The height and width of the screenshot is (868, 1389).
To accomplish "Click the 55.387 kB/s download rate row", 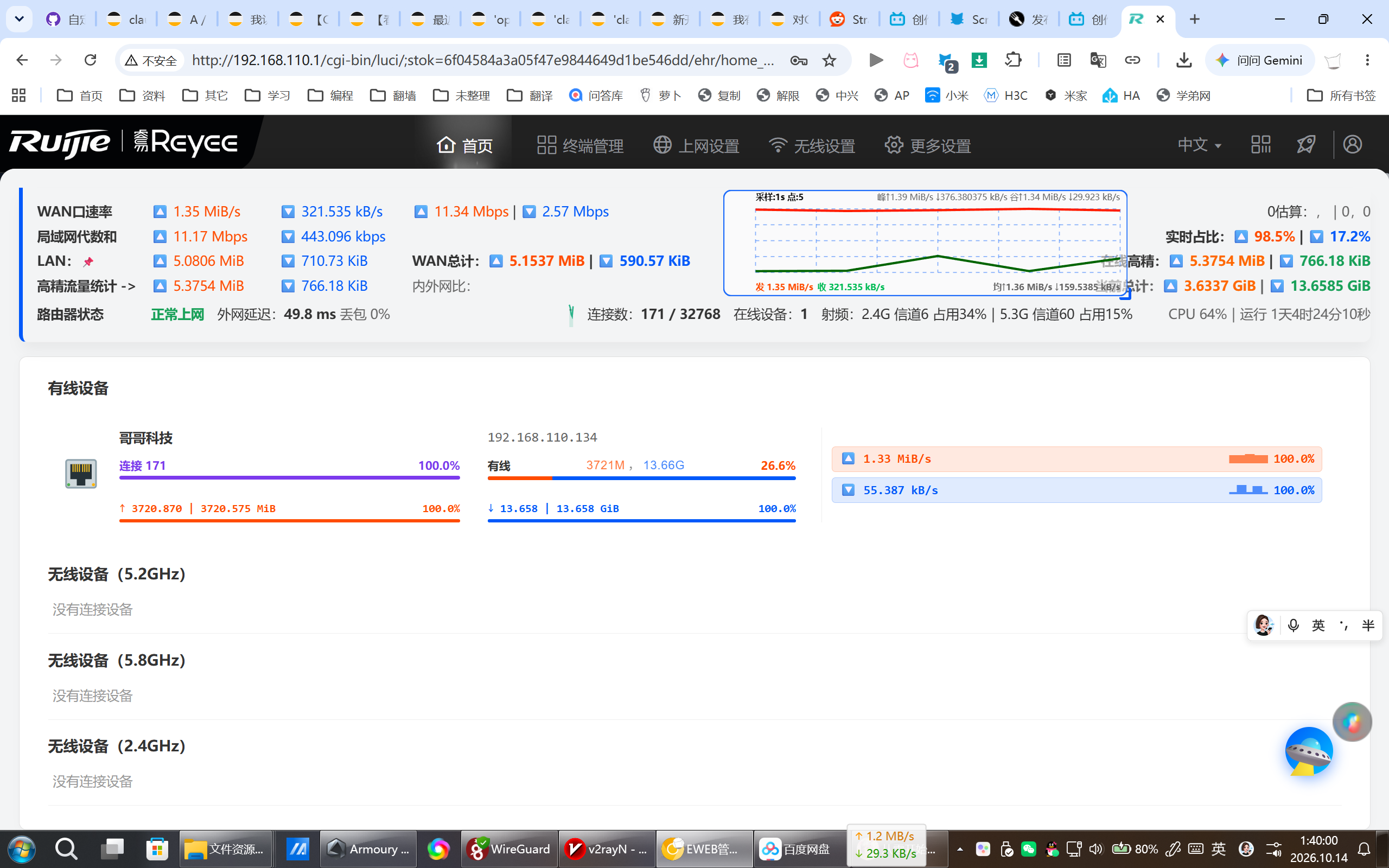I will (x=1076, y=490).
